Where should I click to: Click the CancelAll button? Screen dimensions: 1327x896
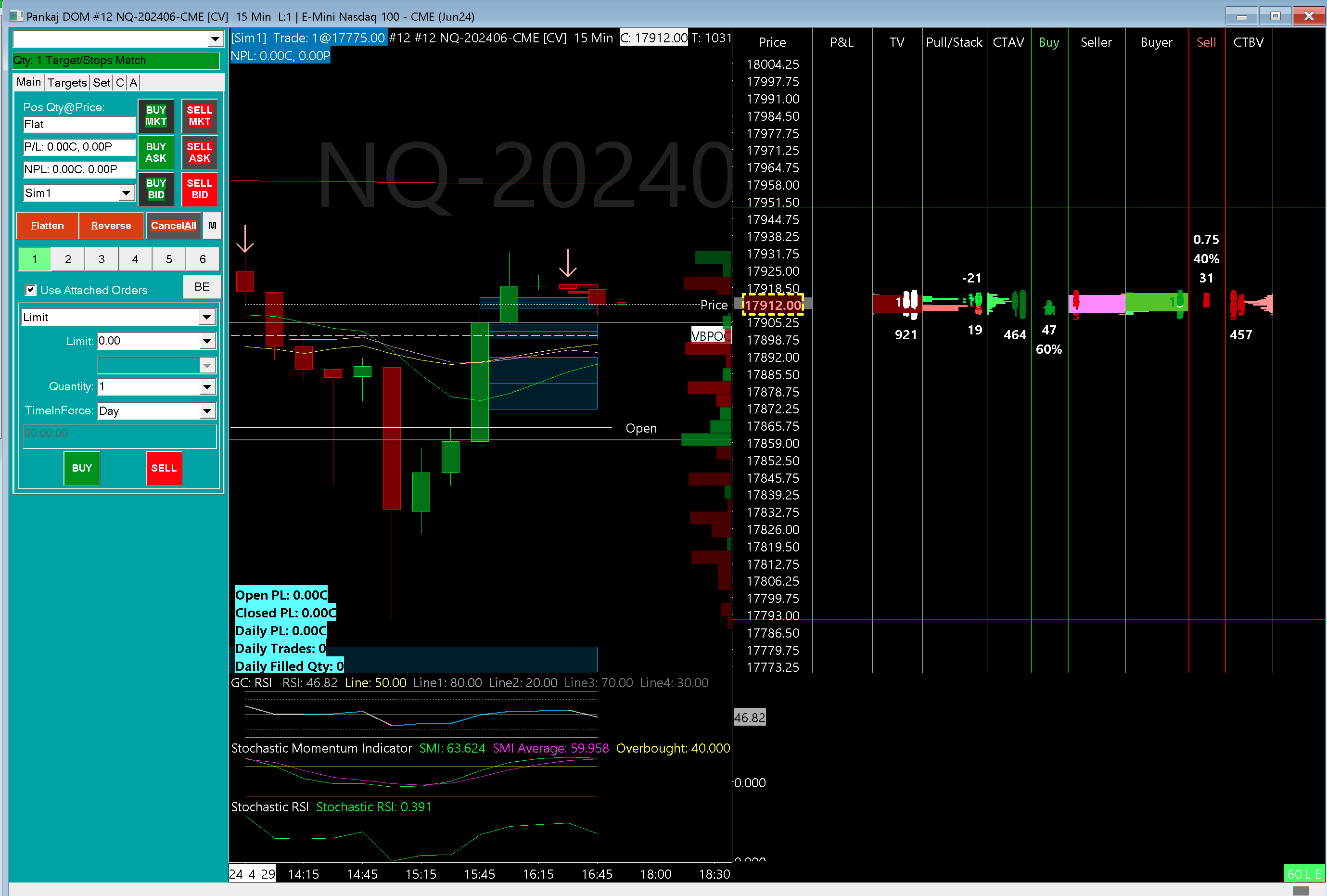point(173,226)
